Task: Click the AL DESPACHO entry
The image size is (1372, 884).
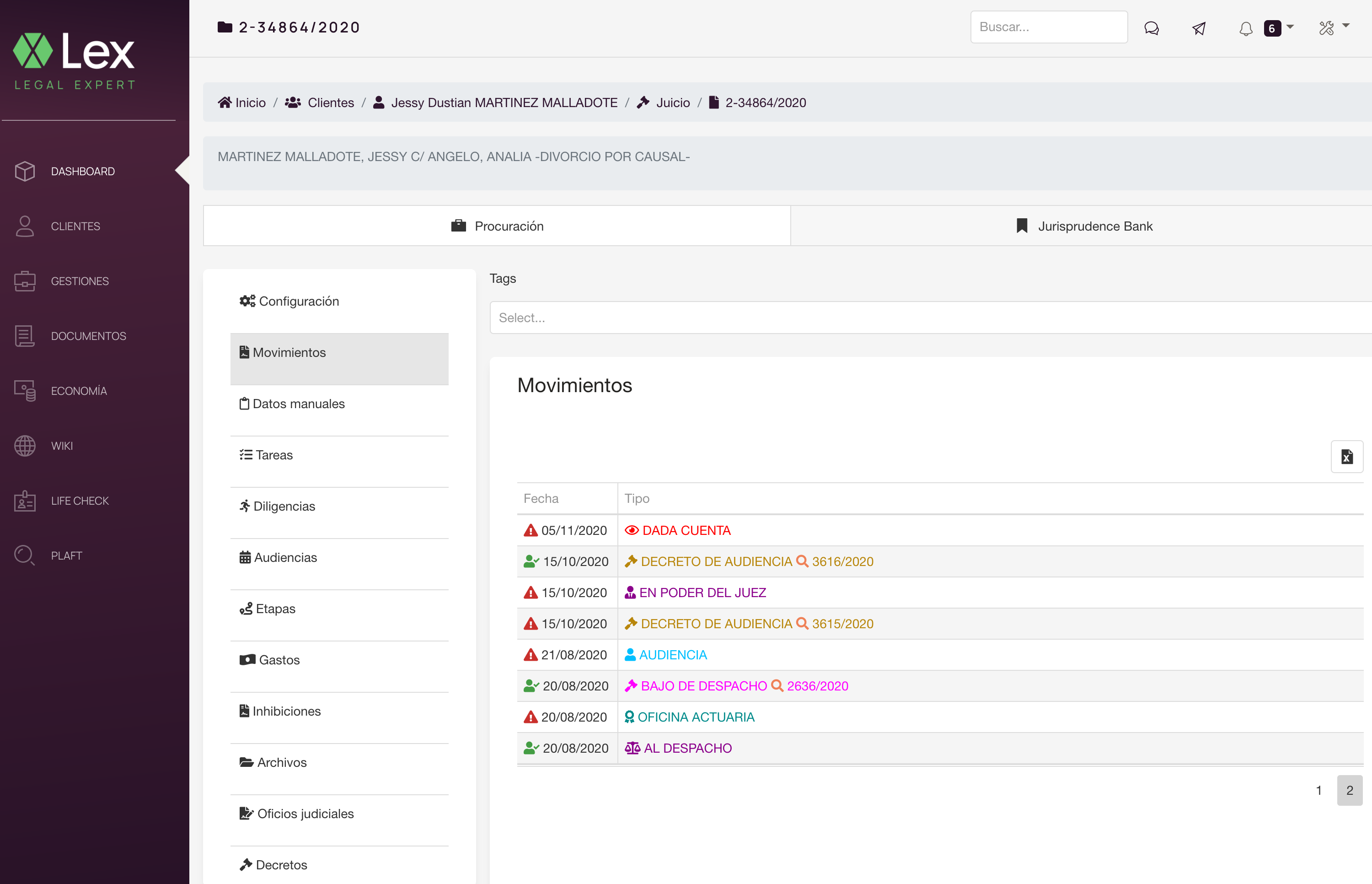Action: tap(688, 748)
